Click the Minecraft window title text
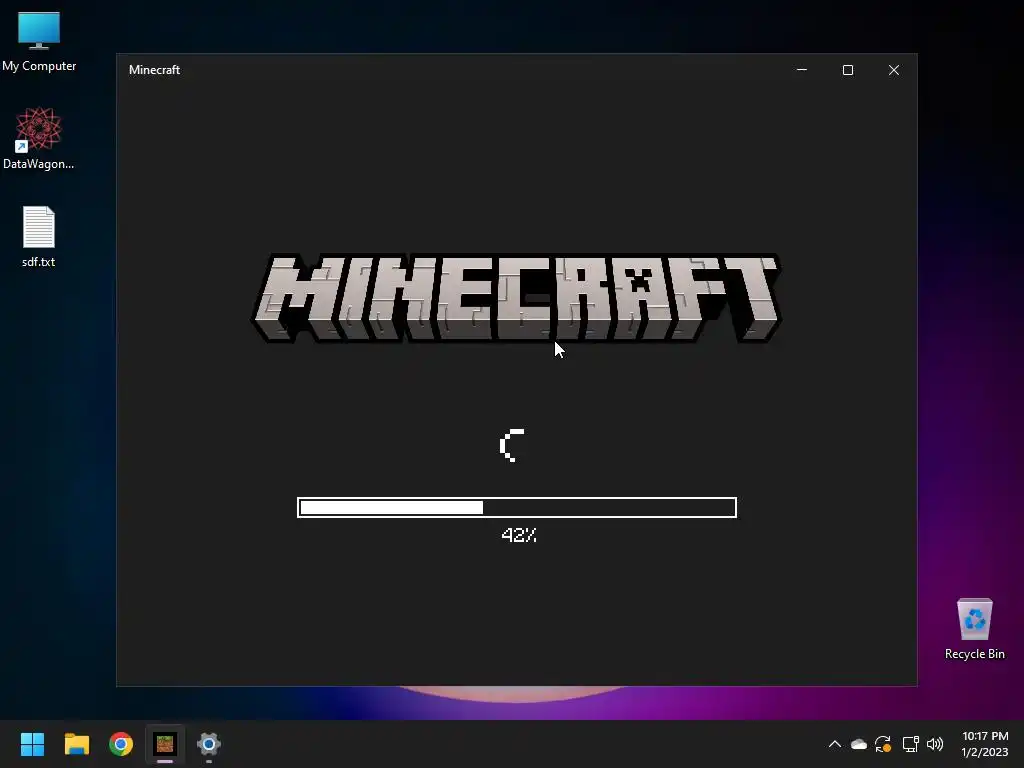 point(154,70)
